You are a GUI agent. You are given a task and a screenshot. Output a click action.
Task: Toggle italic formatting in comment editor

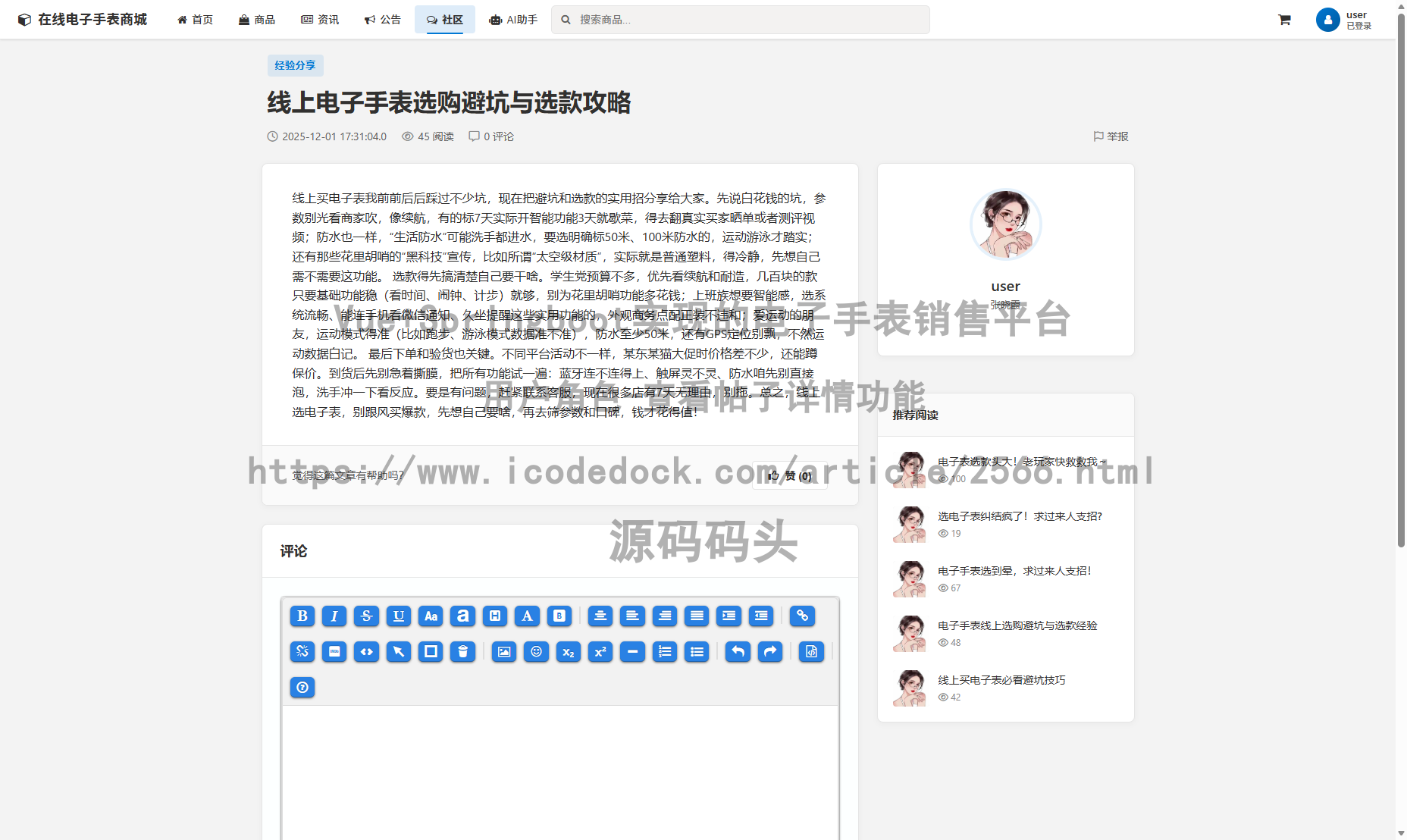click(x=334, y=616)
